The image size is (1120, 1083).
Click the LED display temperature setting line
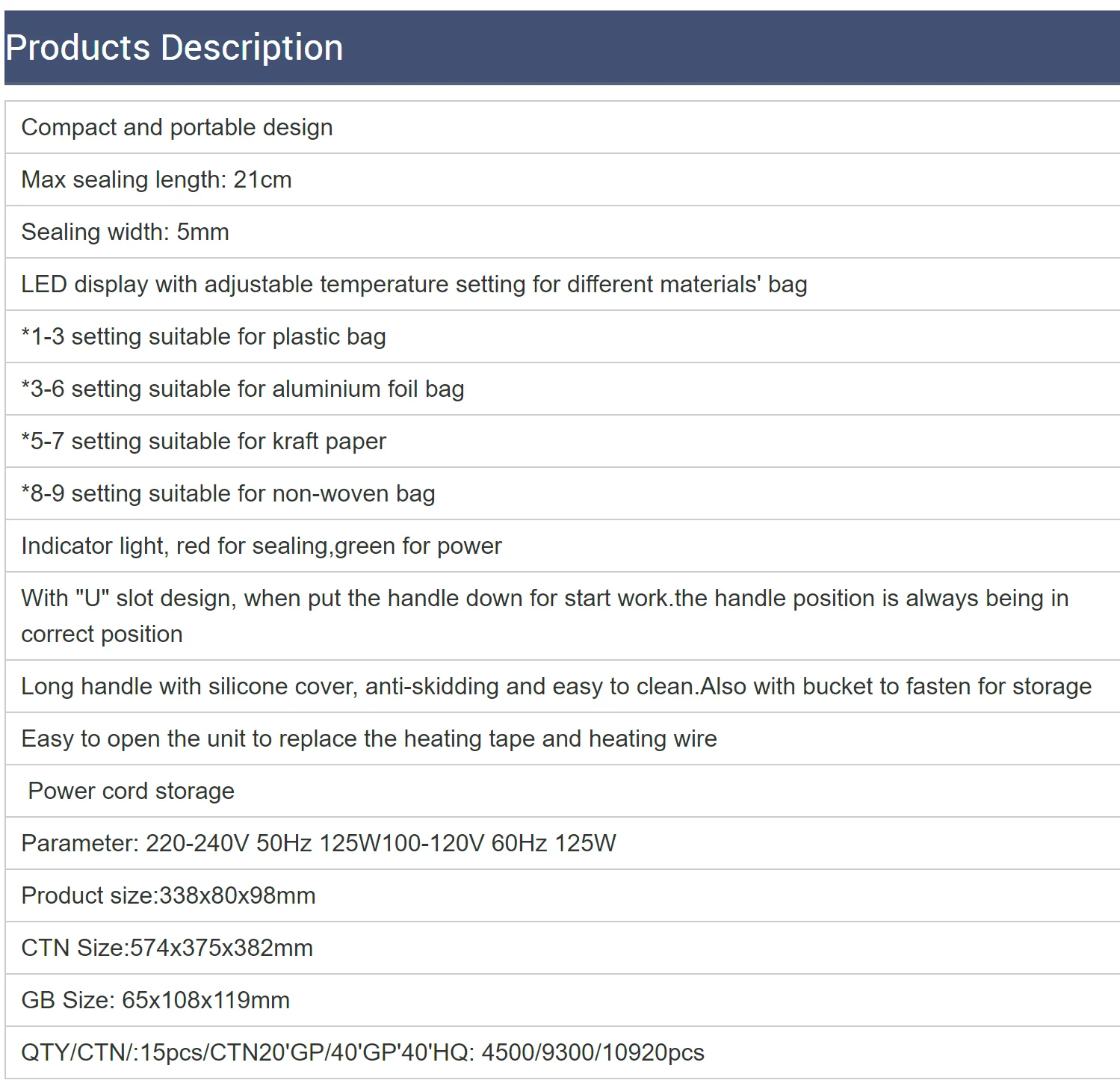(414, 285)
